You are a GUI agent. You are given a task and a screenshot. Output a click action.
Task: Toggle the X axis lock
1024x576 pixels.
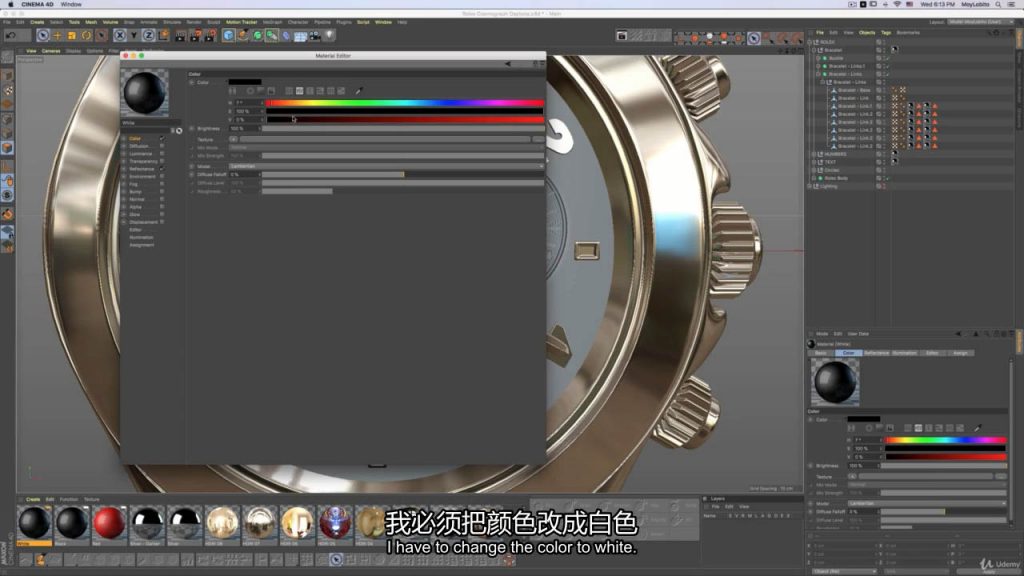(x=120, y=36)
